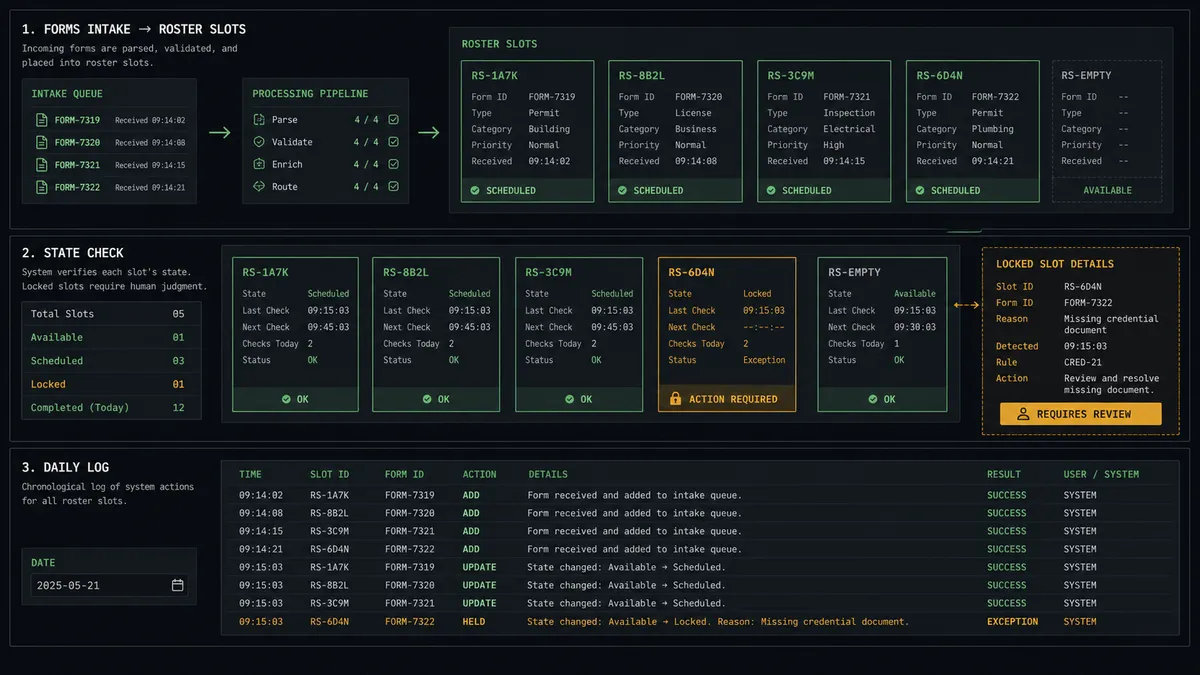Click the Total Slots summary row
Viewport: 1200px width, 675px height.
(x=111, y=314)
